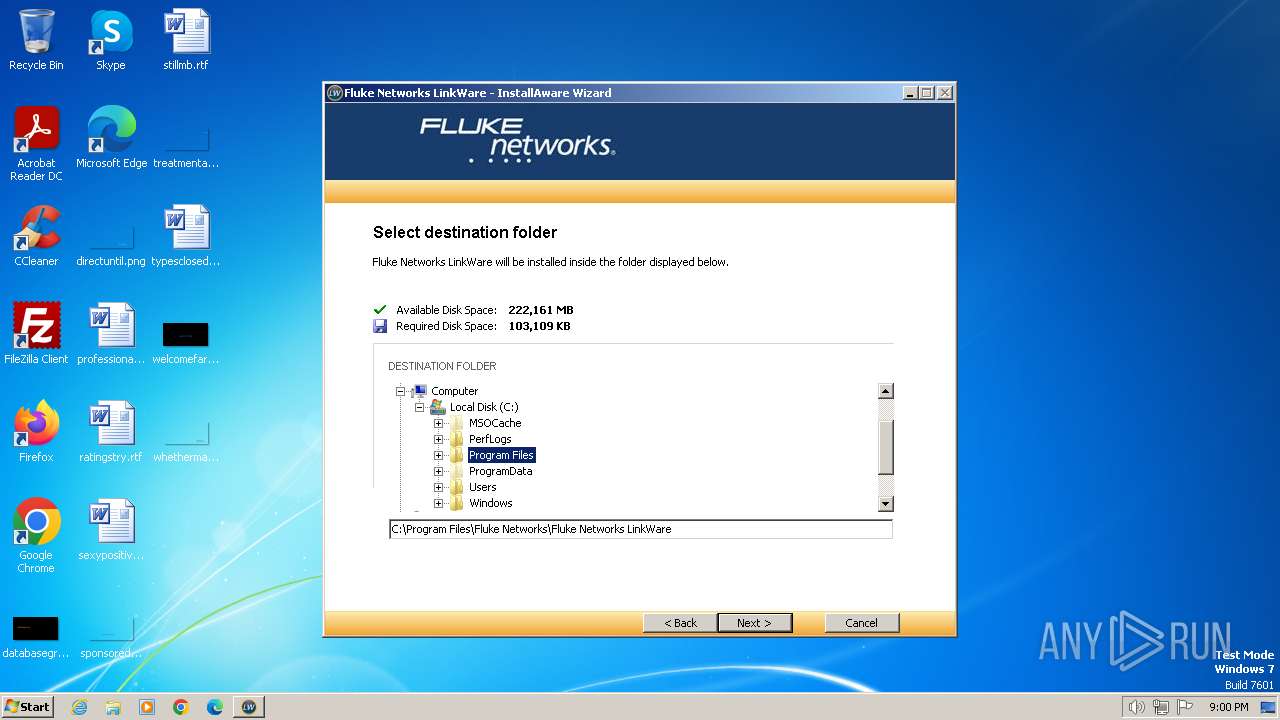Click the network icon in system tray
The width and height of the screenshot is (1280, 720).
point(1161,707)
